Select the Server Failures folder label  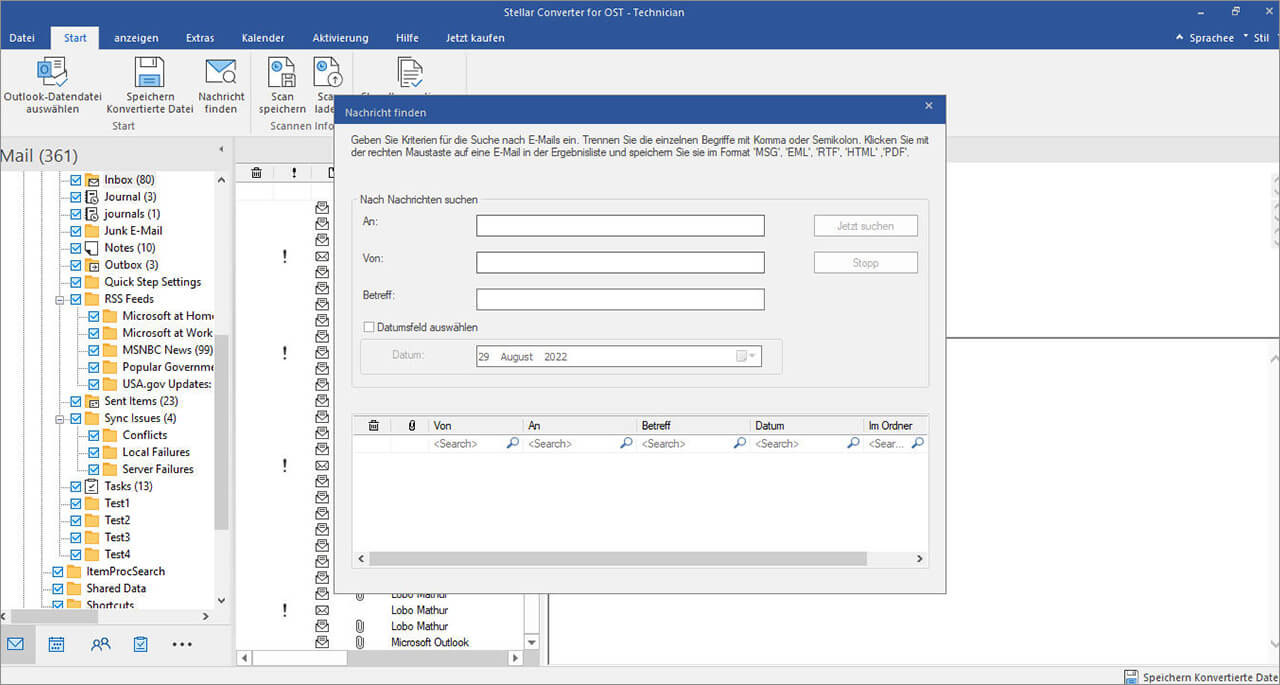[x=158, y=469]
